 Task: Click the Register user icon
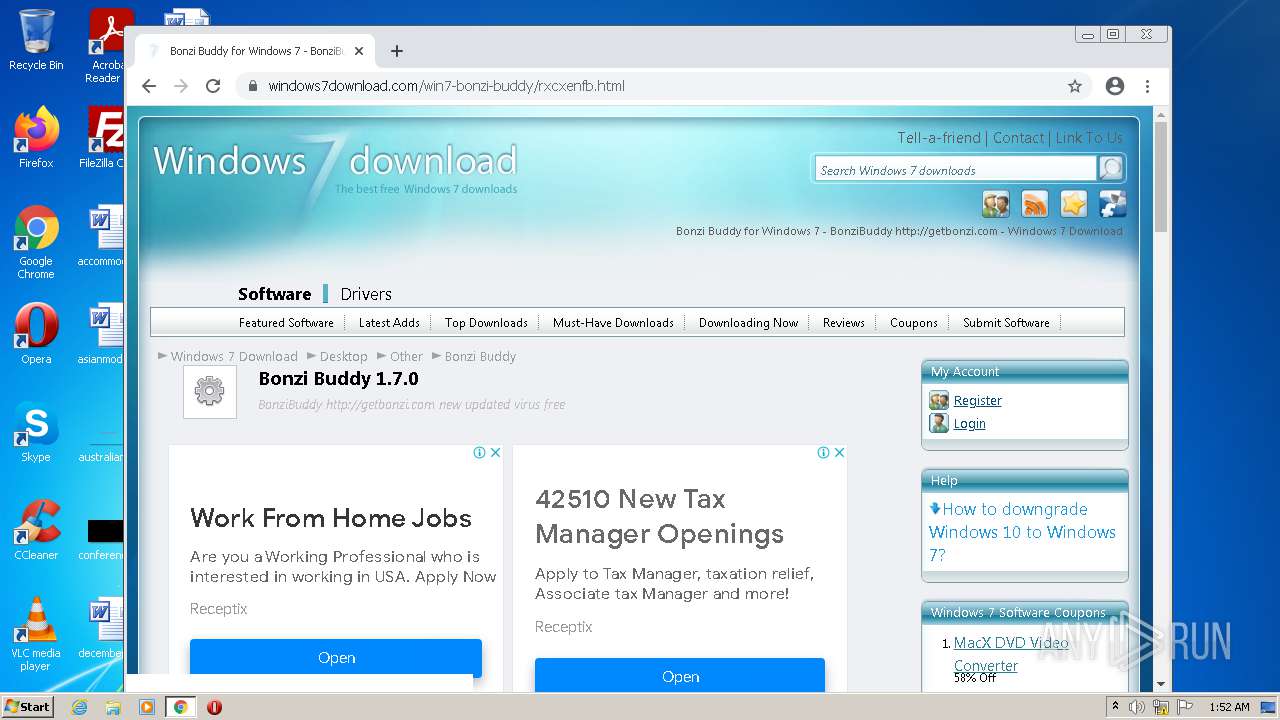tap(939, 400)
